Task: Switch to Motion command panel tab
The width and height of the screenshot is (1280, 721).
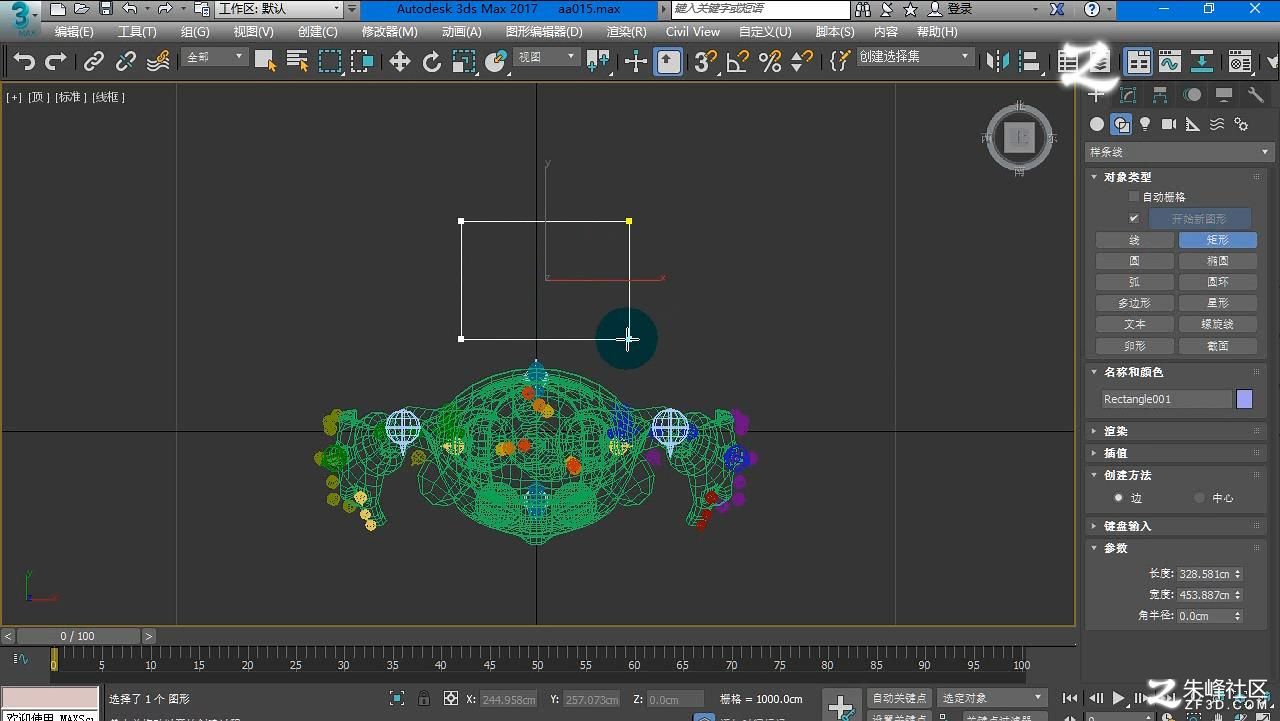Action: pos(1192,95)
